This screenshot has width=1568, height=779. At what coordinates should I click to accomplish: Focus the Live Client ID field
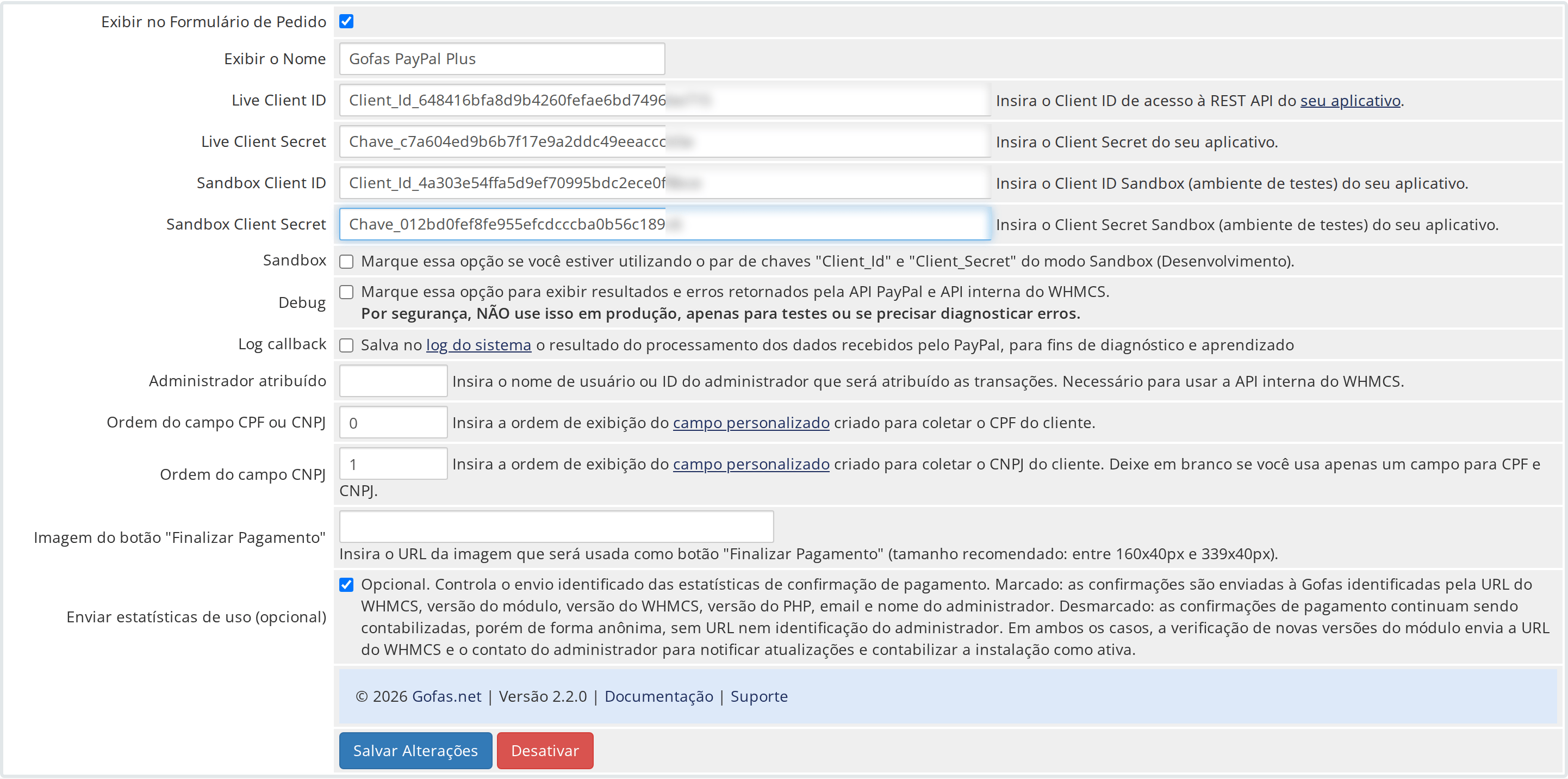665,101
